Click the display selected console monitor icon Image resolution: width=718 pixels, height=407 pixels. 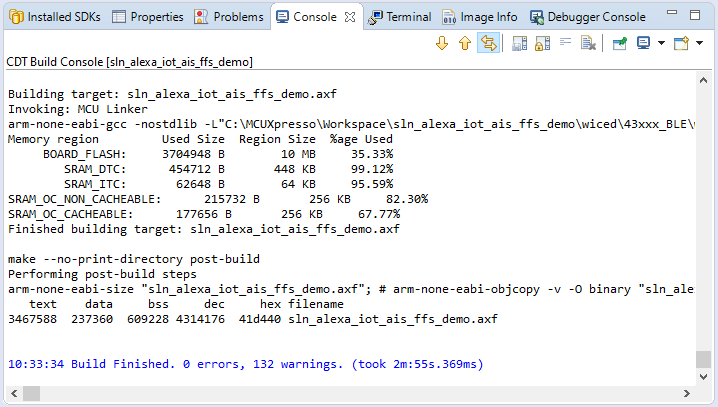tap(643, 43)
